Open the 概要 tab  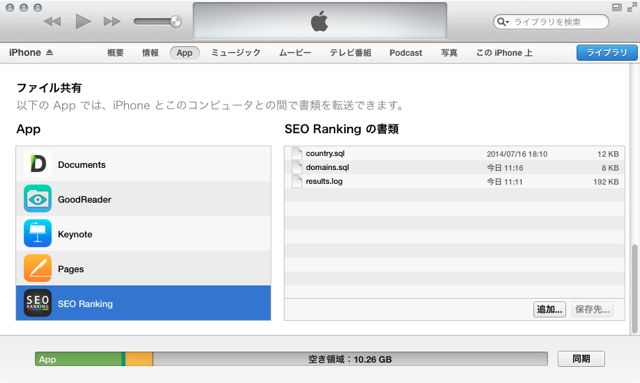pos(115,53)
